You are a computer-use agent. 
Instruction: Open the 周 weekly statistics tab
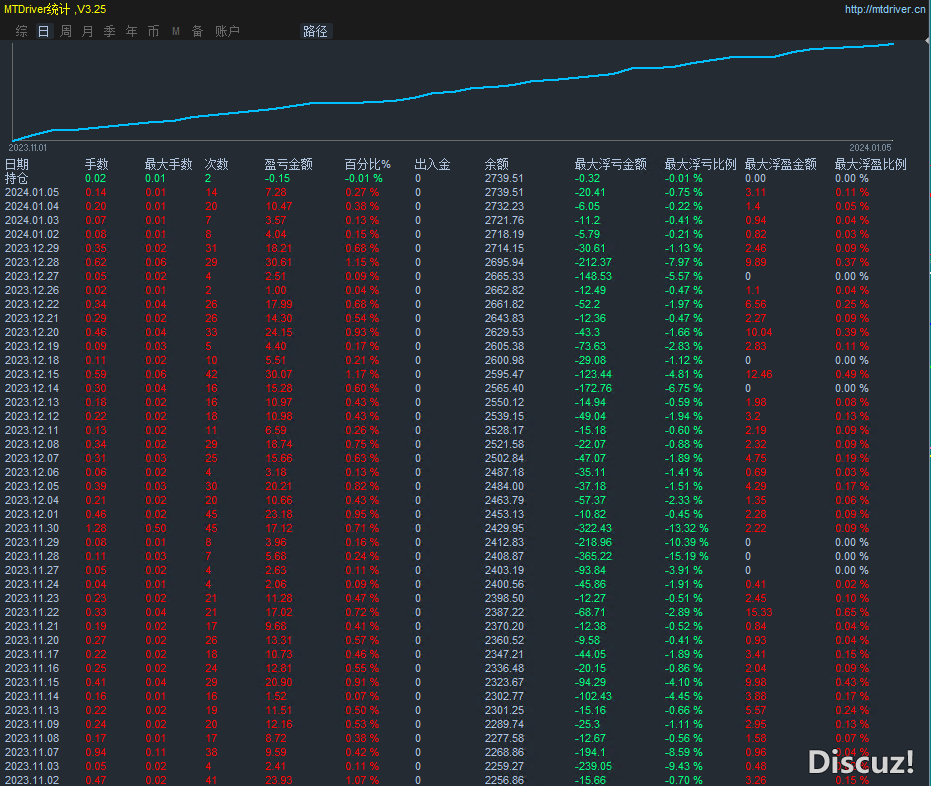point(66,31)
